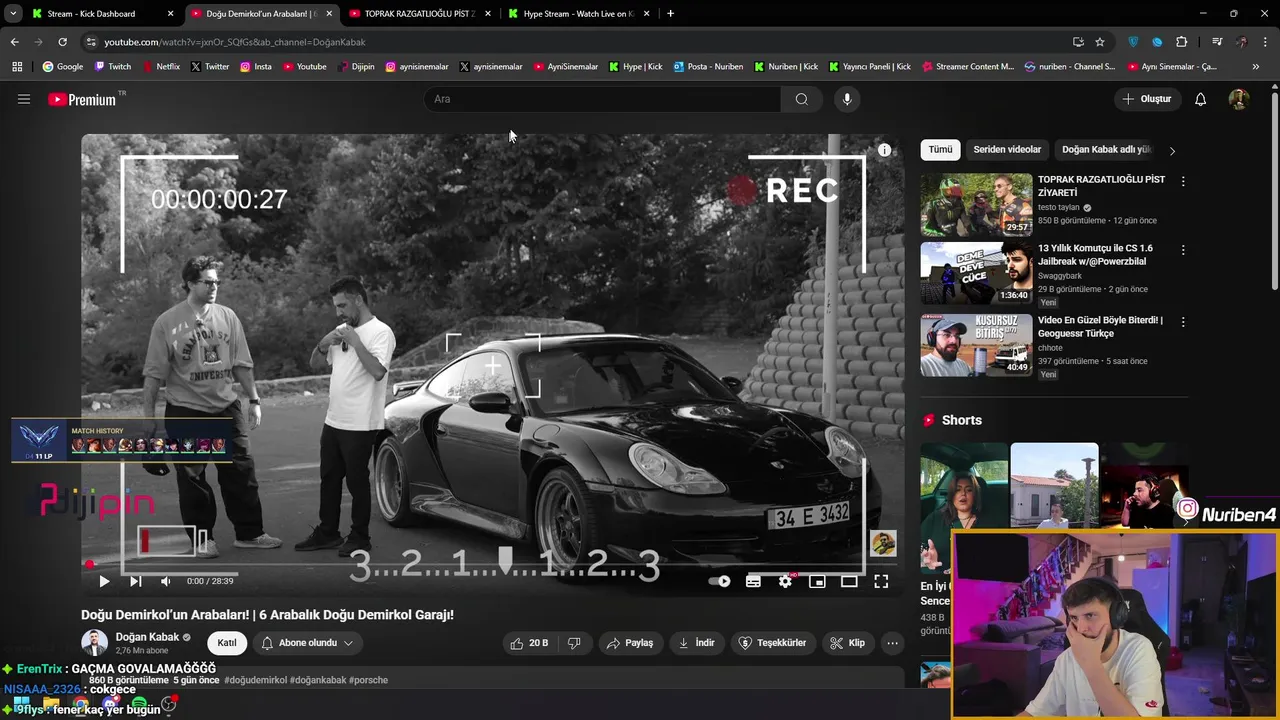Go to YouTube Premium home logo
The height and width of the screenshot is (720, 1280).
[x=82, y=99]
